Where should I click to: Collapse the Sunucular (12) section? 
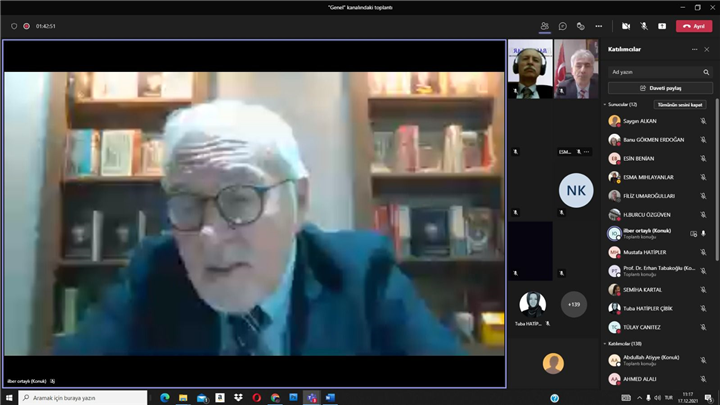click(604, 104)
